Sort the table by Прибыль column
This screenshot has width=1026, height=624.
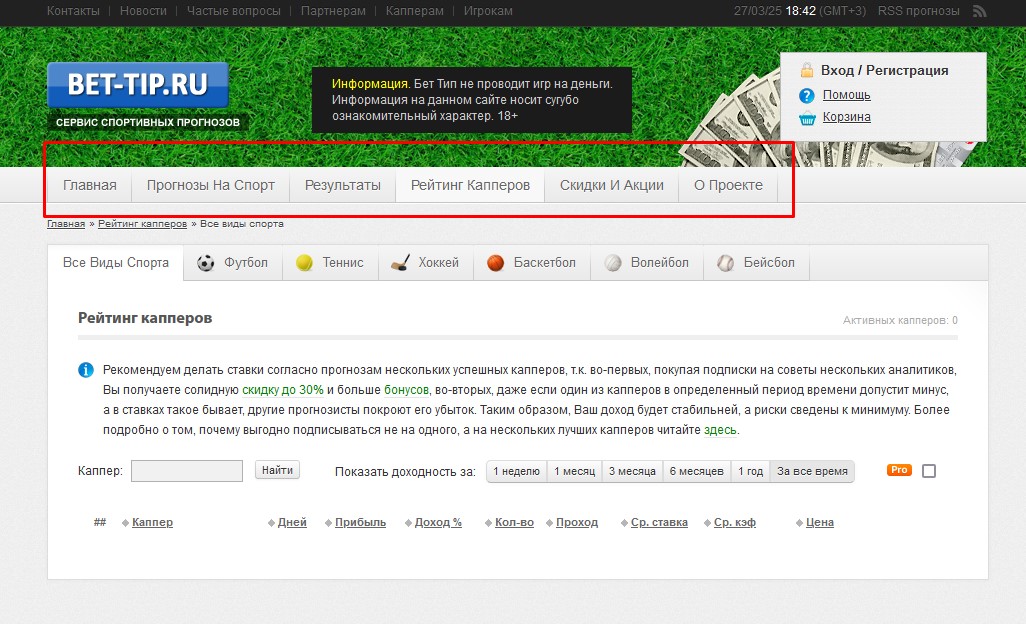click(360, 522)
